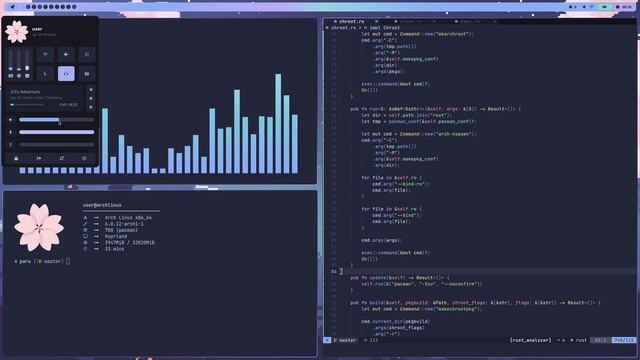Focus the terminal prompt at paru master

pyautogui.click(x=42, y=261)
